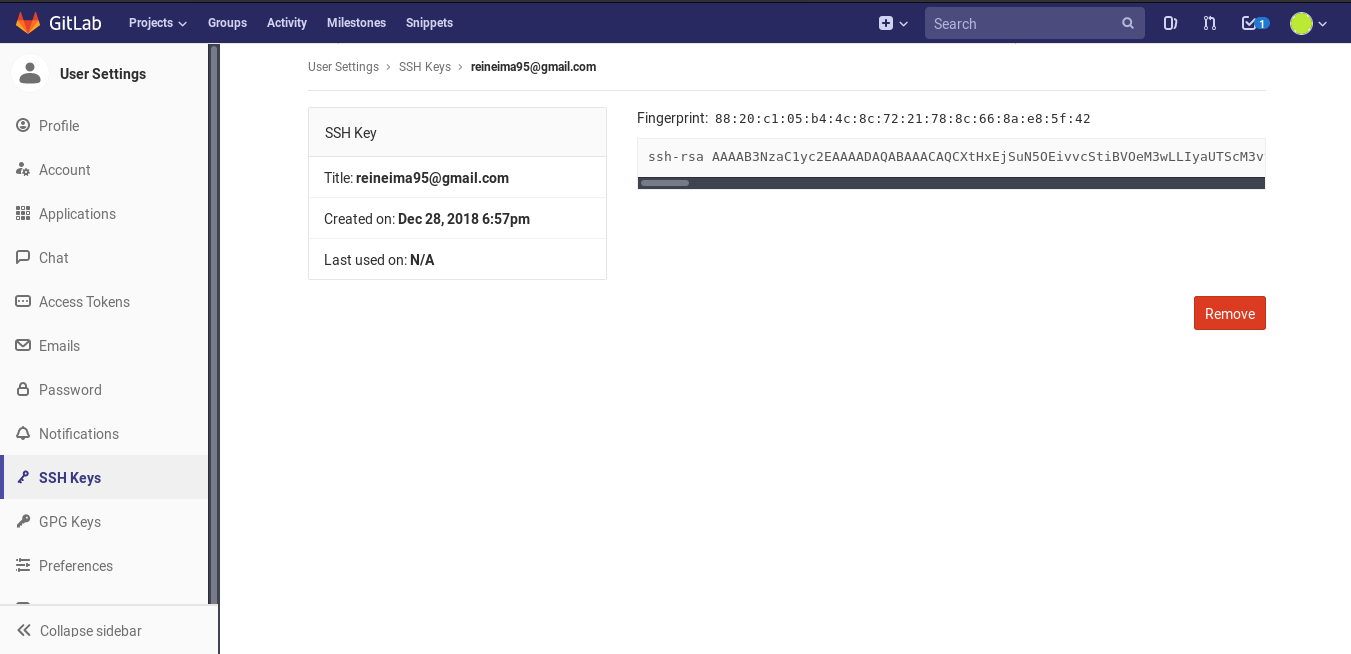1351x654 pixels.
Task: Open Password settings via lock icon
Action: 69,389
